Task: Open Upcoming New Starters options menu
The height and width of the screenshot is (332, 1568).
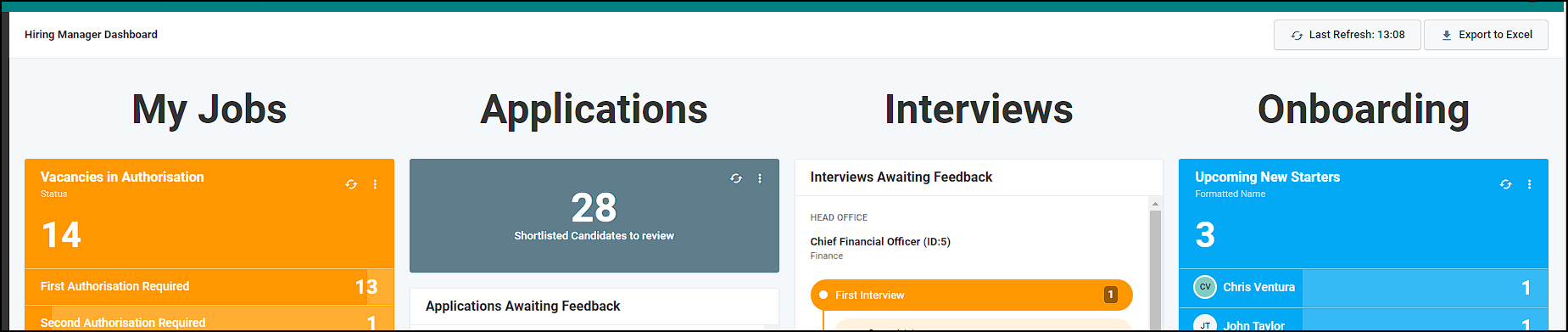Action: pyautogui.click(x=1530, y=184)
